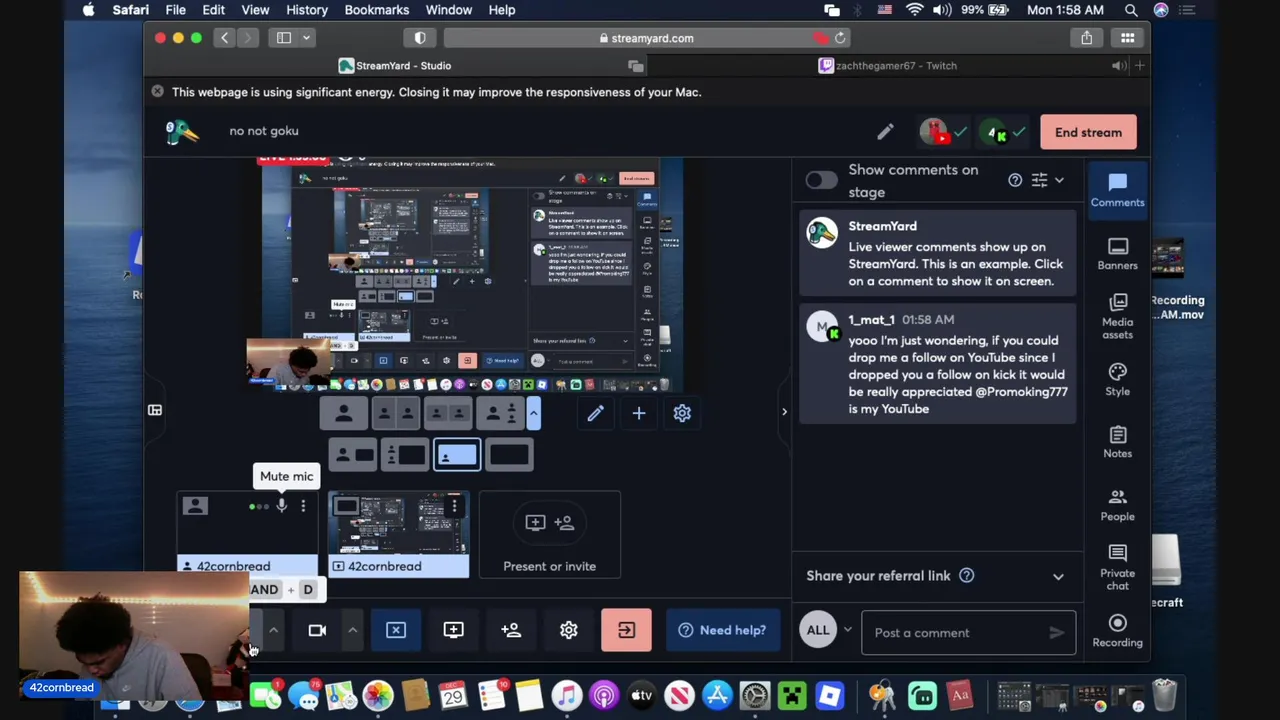Click the End stream button
This screenshot has height=720, width=1280.
pos(1088,132)
